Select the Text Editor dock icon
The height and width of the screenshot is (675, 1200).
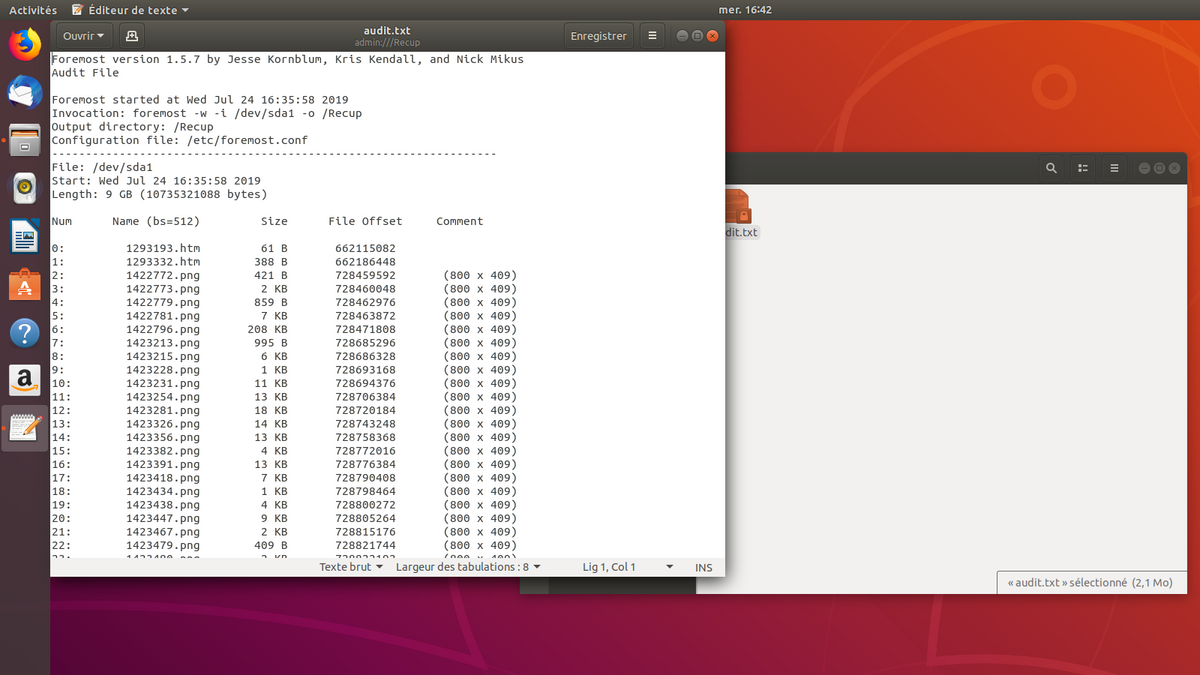25,428
